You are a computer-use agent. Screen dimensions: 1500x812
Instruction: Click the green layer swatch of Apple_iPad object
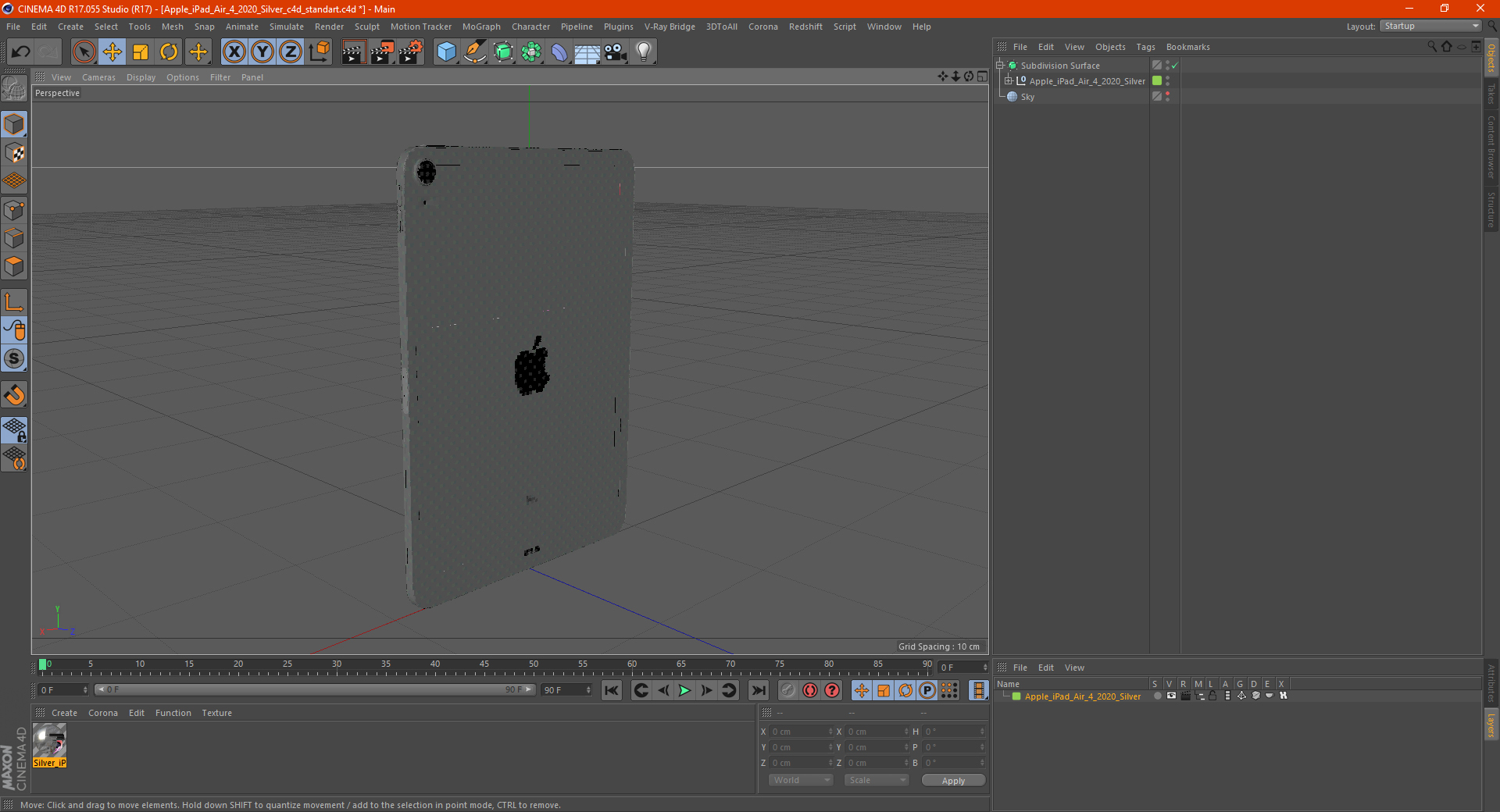pyautogui.click(x=1157, y=80)
